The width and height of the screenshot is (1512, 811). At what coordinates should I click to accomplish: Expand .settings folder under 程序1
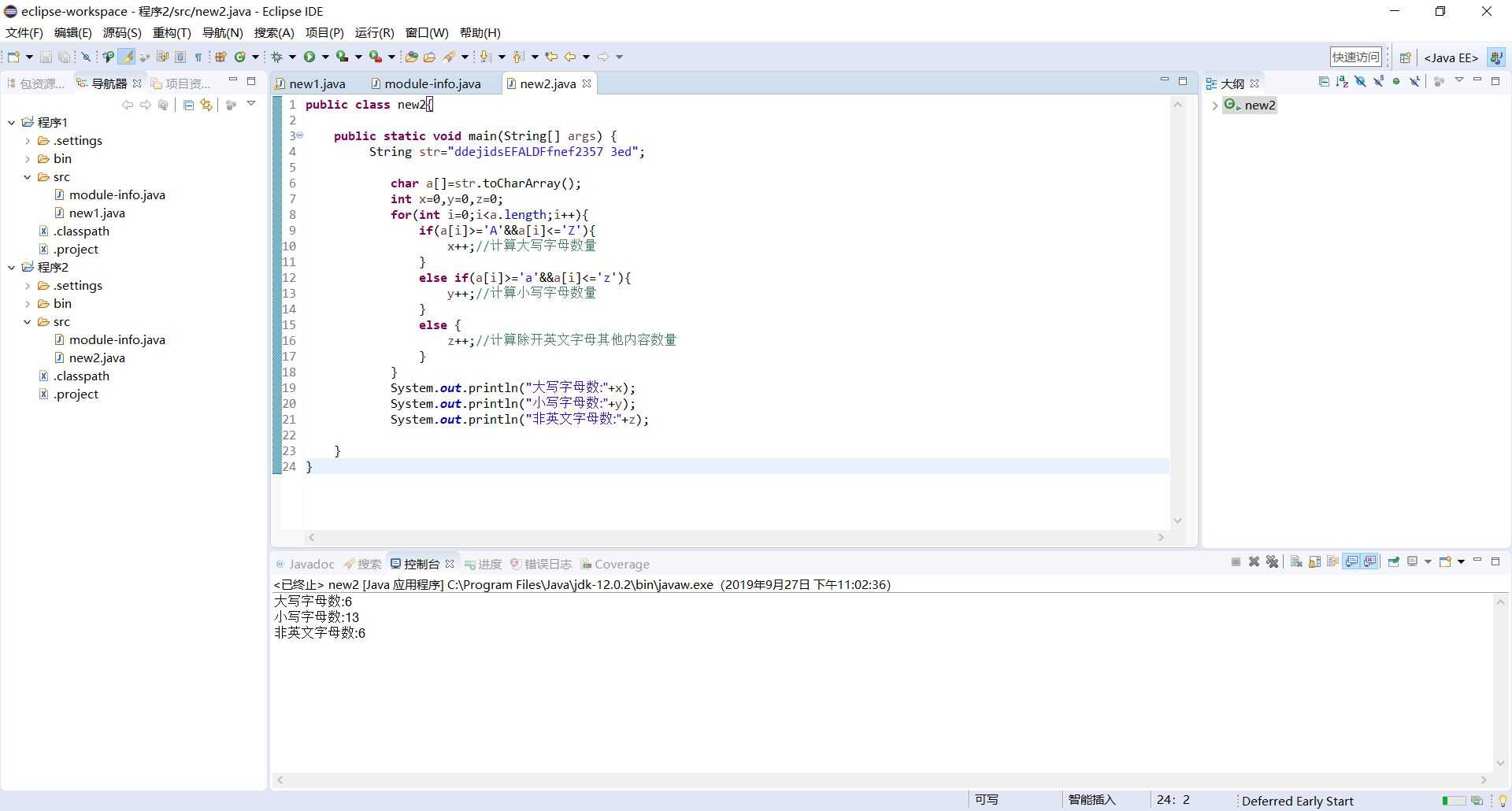(x=28, y=141)
